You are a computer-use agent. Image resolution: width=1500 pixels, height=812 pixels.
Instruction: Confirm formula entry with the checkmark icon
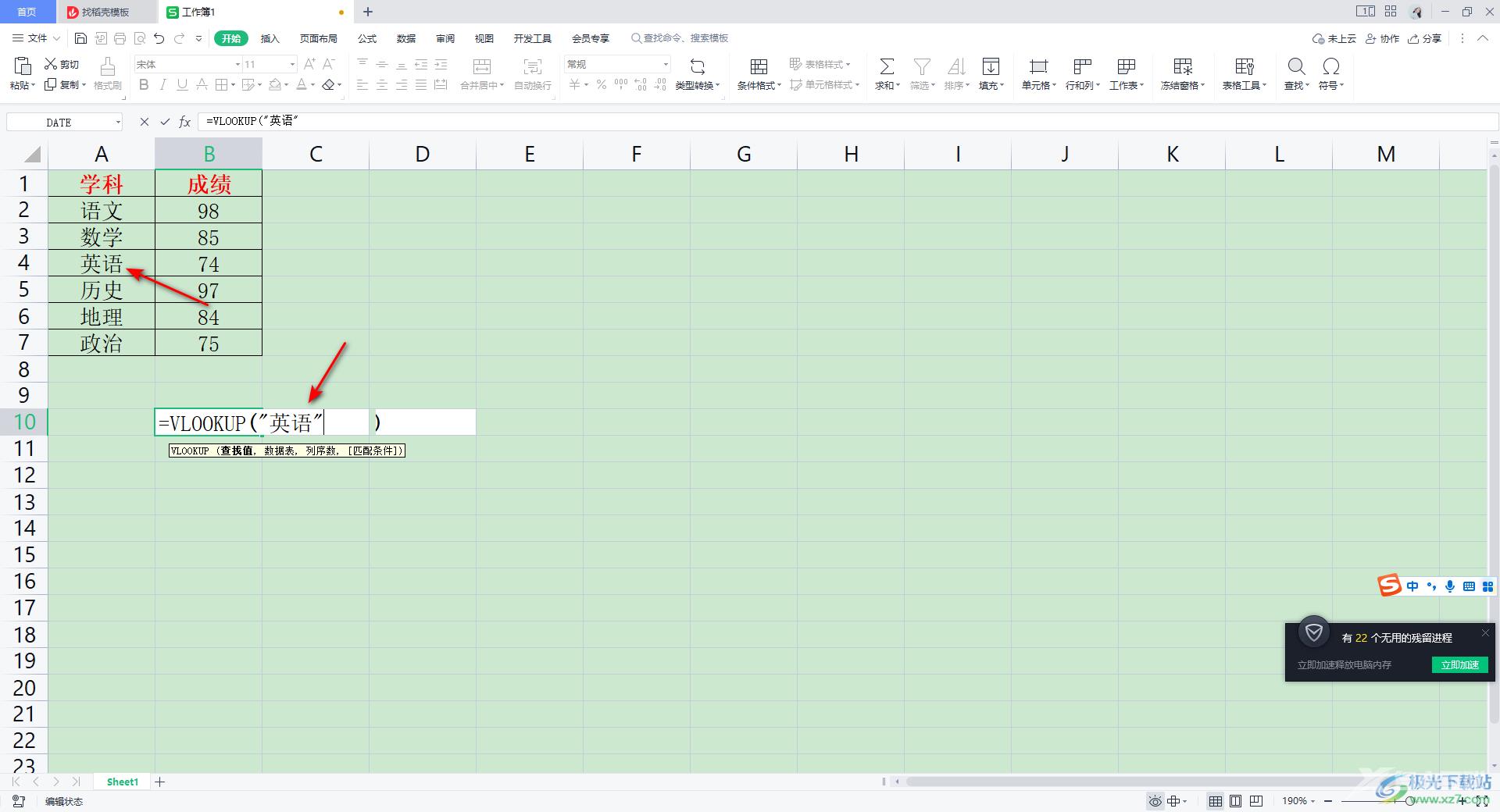click(x=165, y=122)
